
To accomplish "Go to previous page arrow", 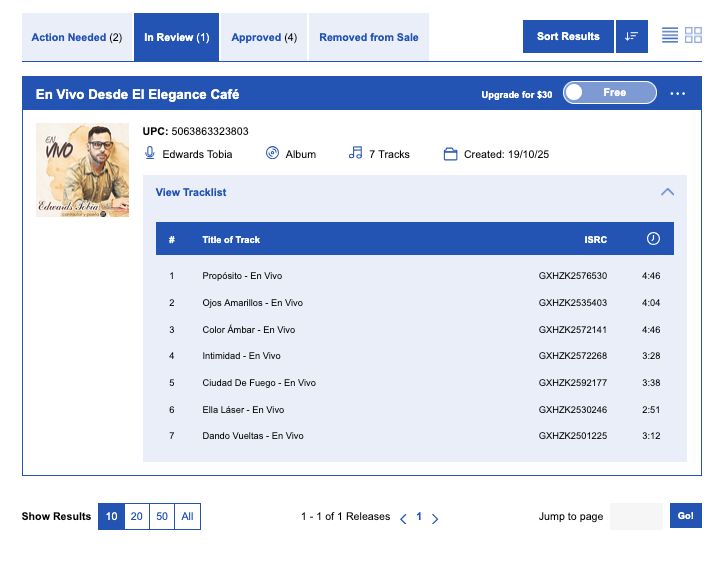I will click(403, 518).
